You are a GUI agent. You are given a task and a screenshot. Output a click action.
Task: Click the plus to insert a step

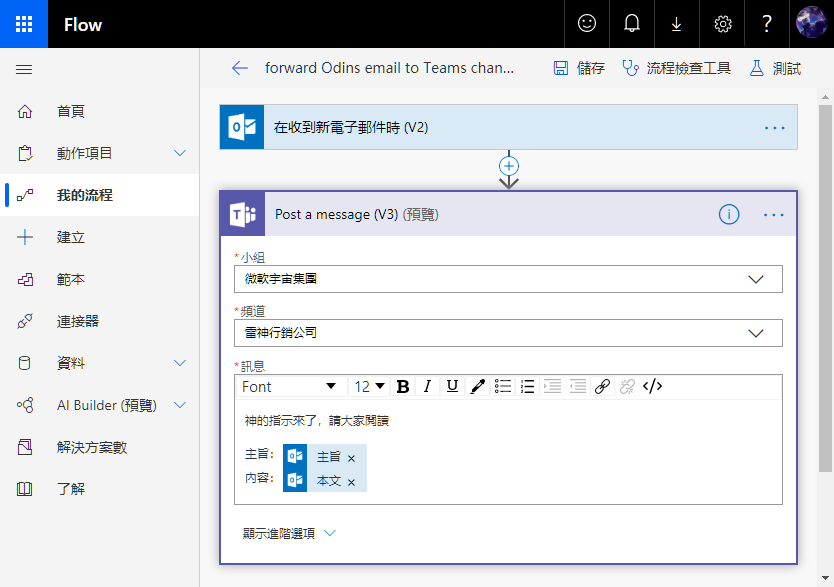tap(509, 166)
